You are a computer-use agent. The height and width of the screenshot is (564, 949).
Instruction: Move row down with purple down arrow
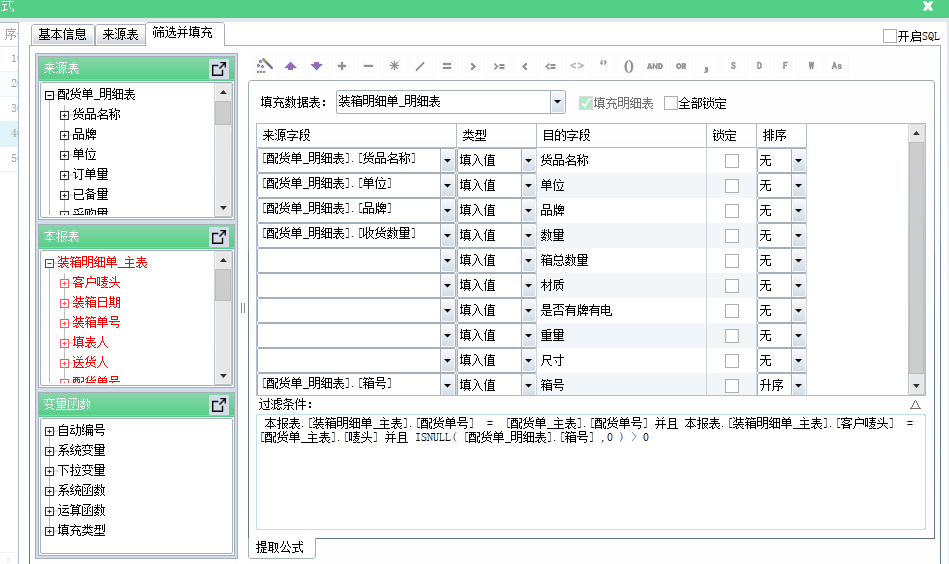tap(317, 66)
